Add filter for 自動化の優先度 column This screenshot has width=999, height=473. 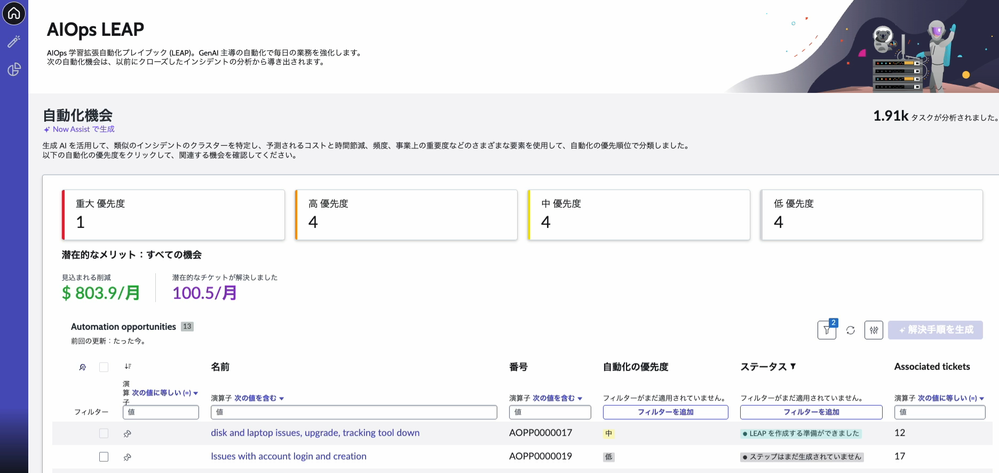665,412
